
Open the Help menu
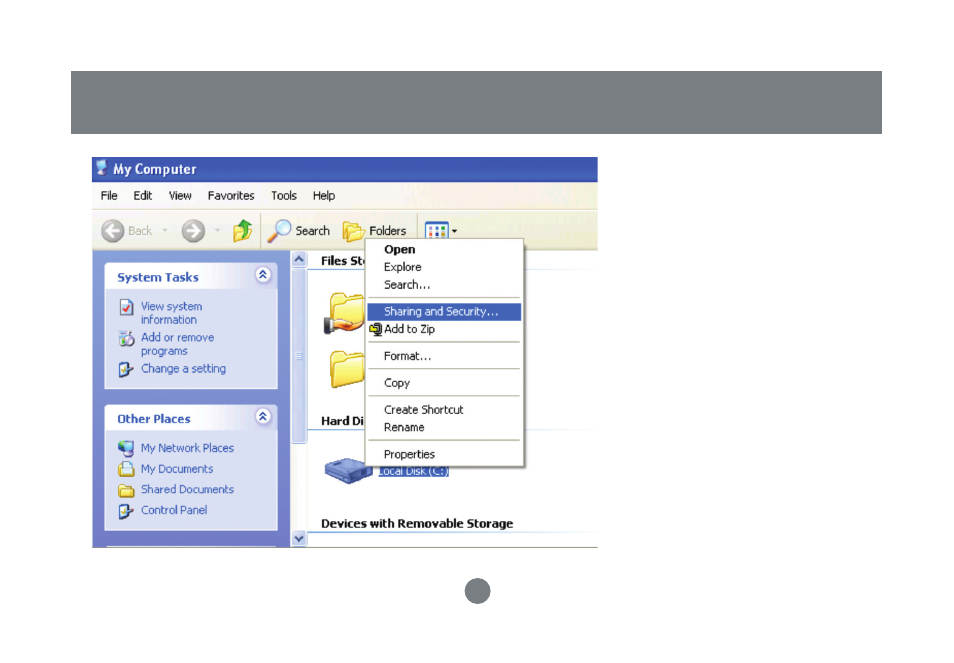click(x=324, y=196)
